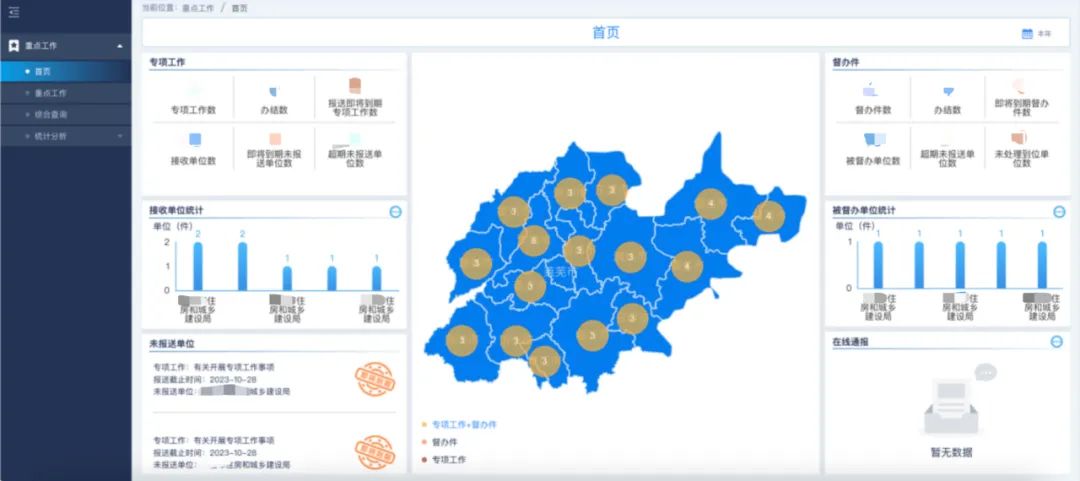The width and height of the screenshot is (1080, 481).
Task: Click the 未处理到位单位数 icon
Action: pos(1019,139)
